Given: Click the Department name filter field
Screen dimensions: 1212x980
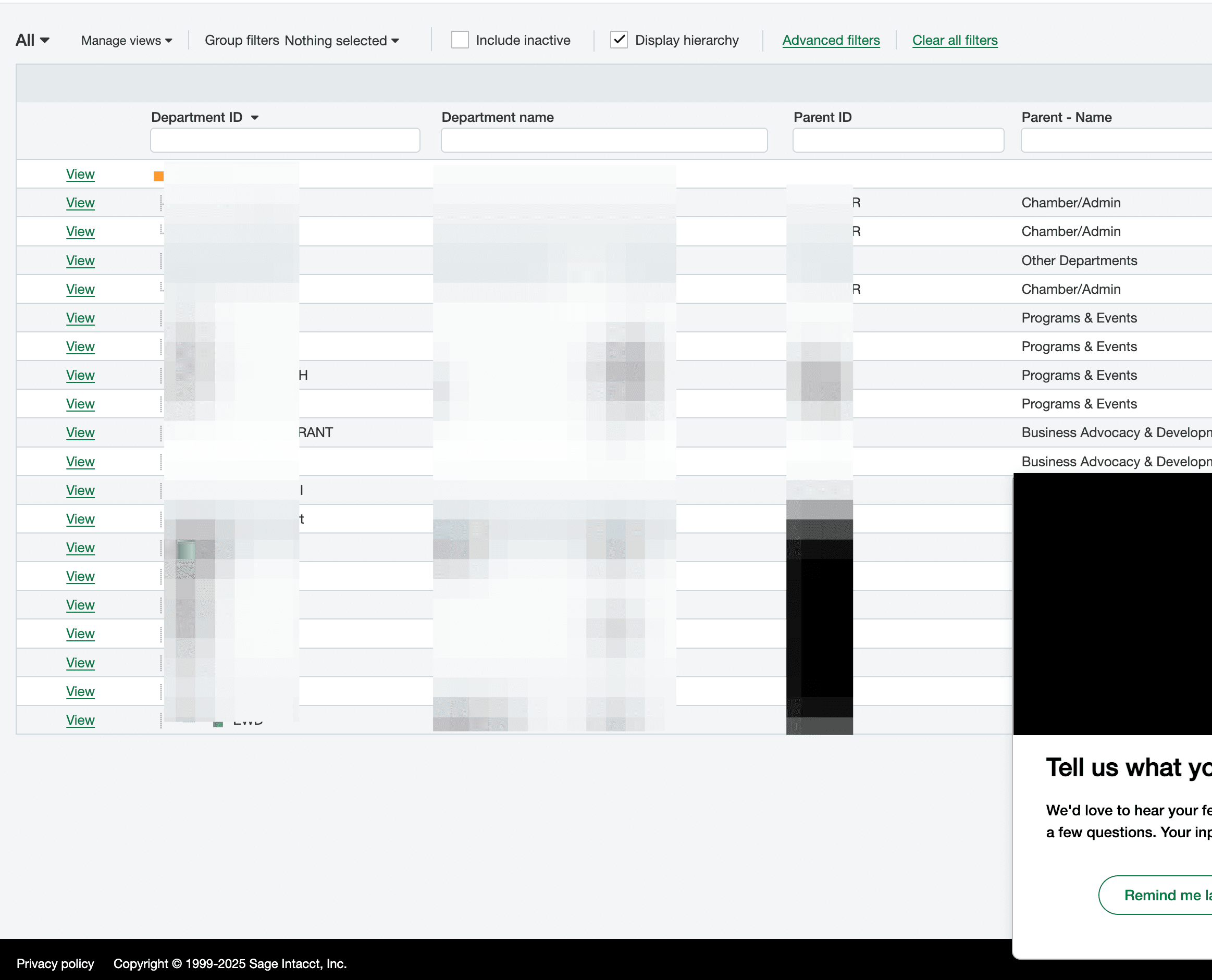Looking at the screenshot, I should tap(604, 140).
